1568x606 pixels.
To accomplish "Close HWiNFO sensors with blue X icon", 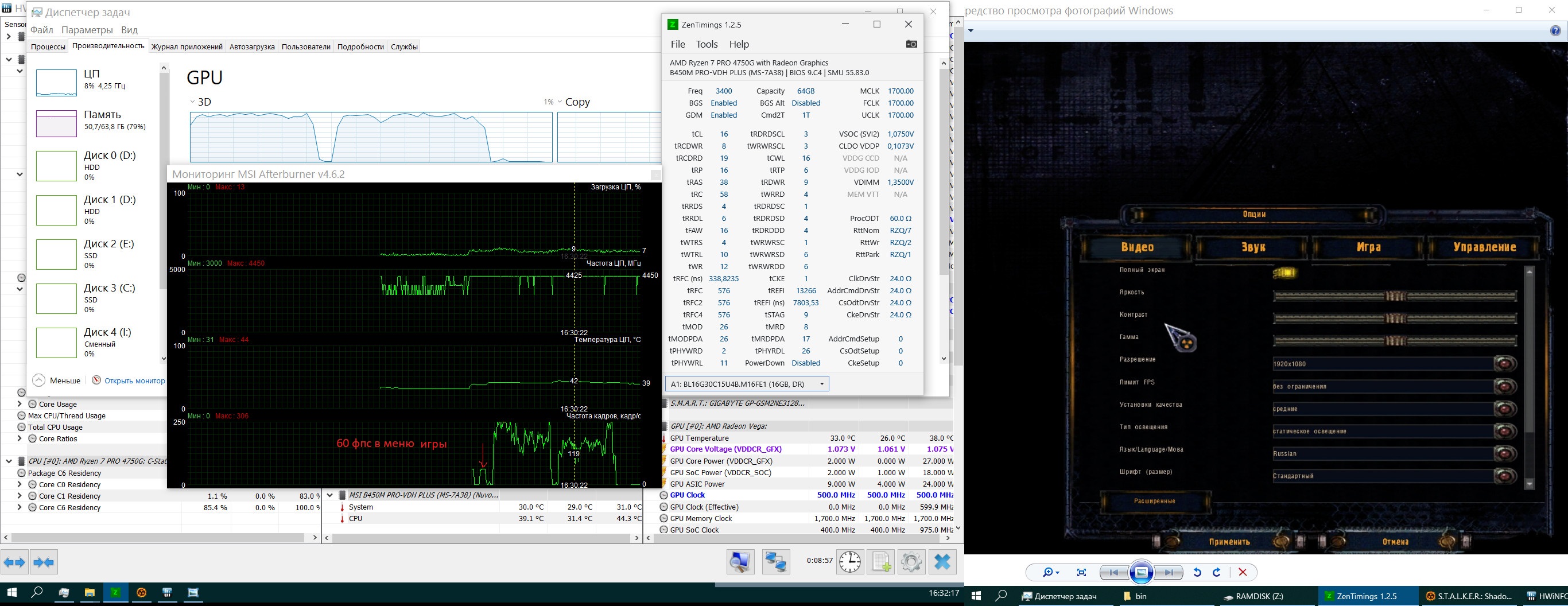I will click(x=942, y=562).
